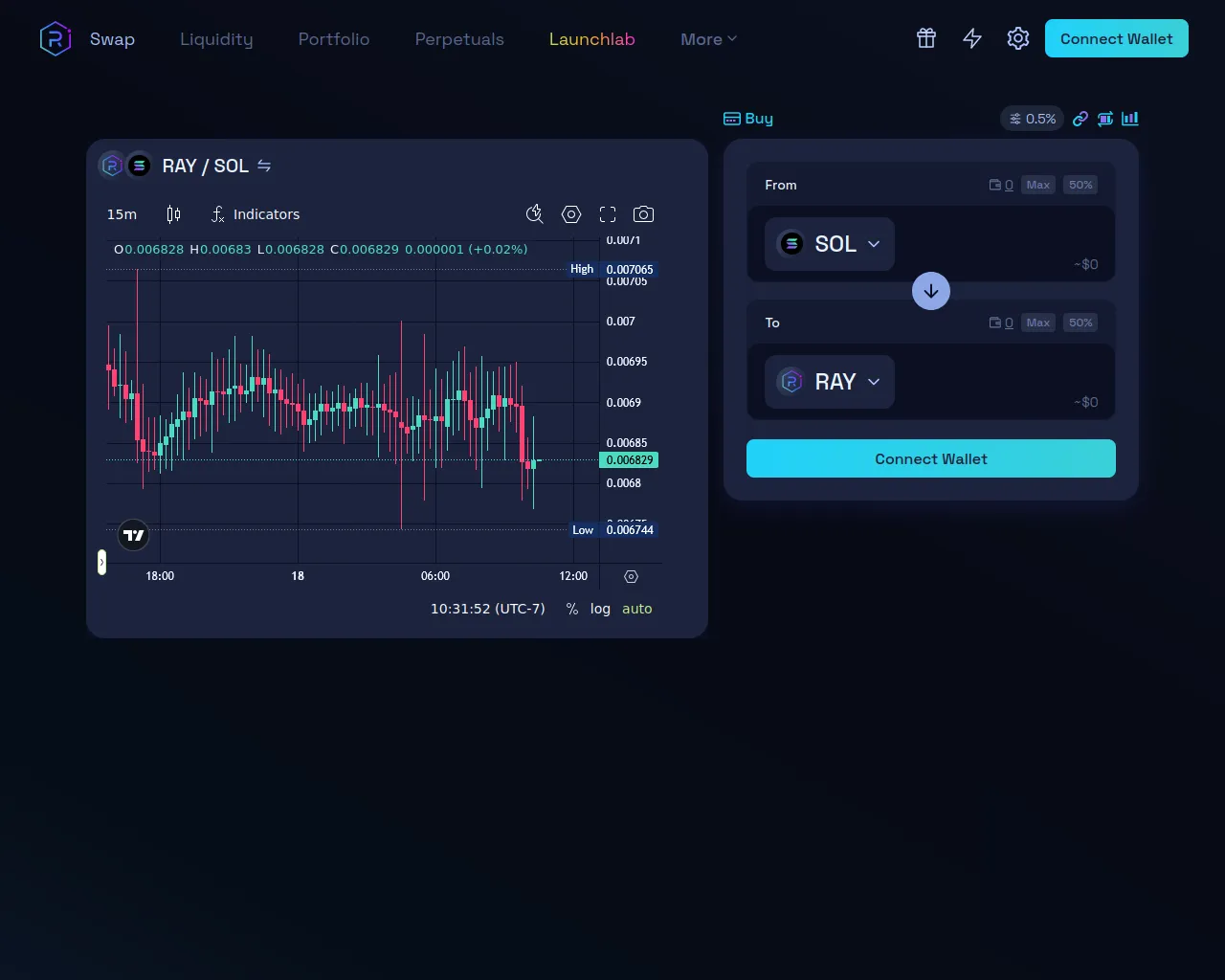Screen dimensions: 1225x980
Task: Click the From amount input field
Action: point(1000,237)
